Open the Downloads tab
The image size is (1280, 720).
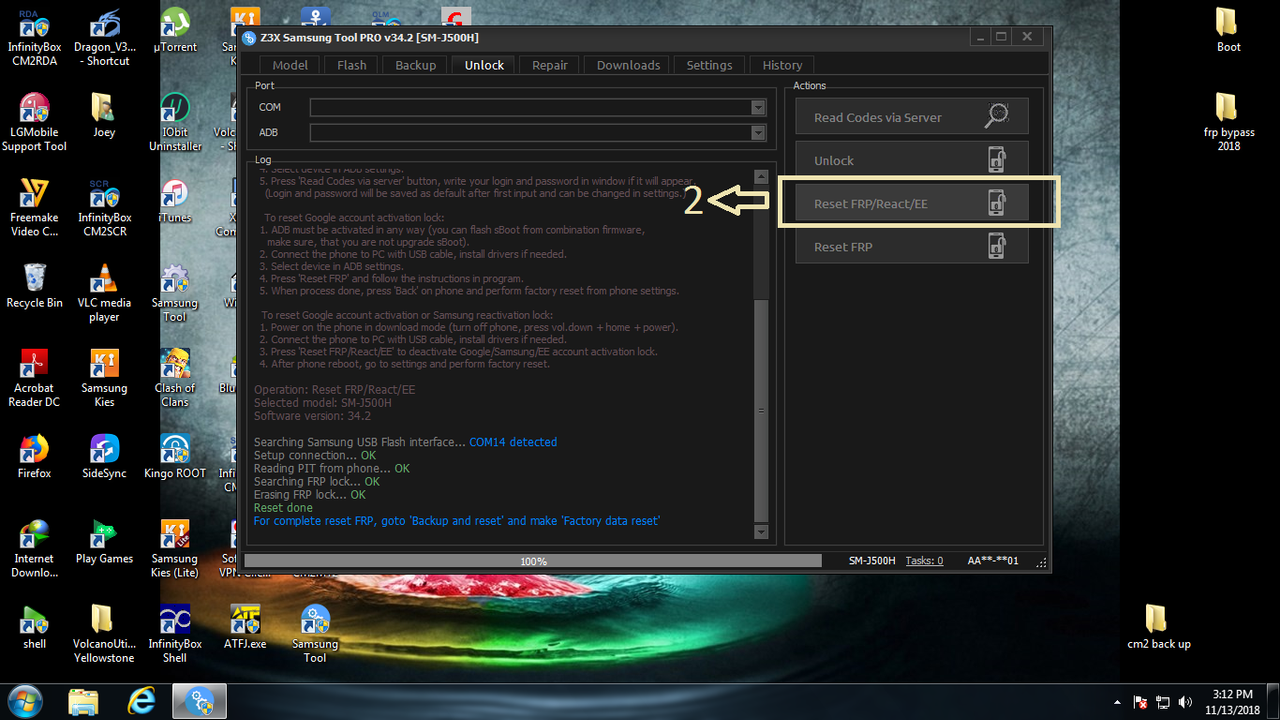[628, 65]
